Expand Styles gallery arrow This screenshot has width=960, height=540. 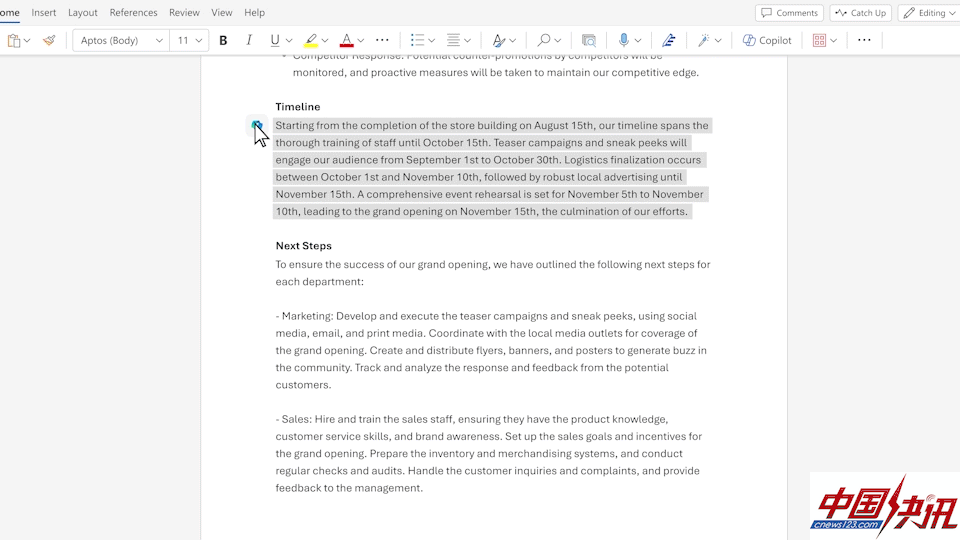coord(512,41)
